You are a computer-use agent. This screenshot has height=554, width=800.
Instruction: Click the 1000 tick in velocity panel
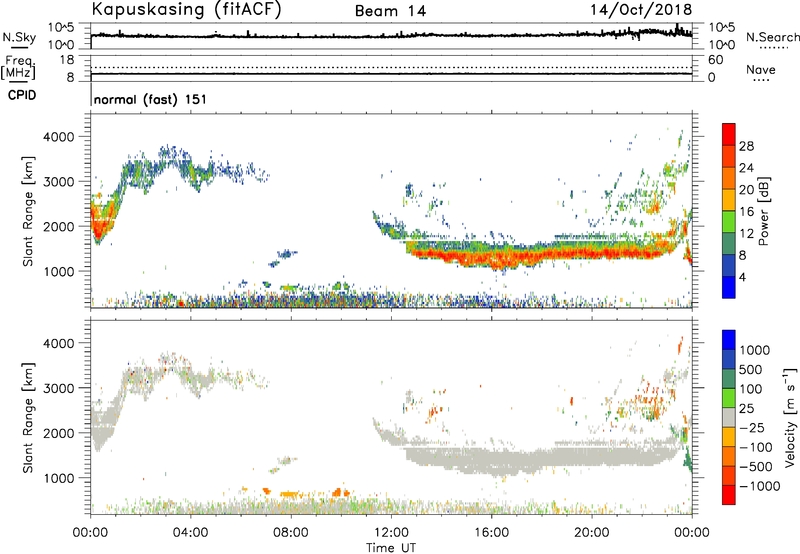[x=59, y=478]
